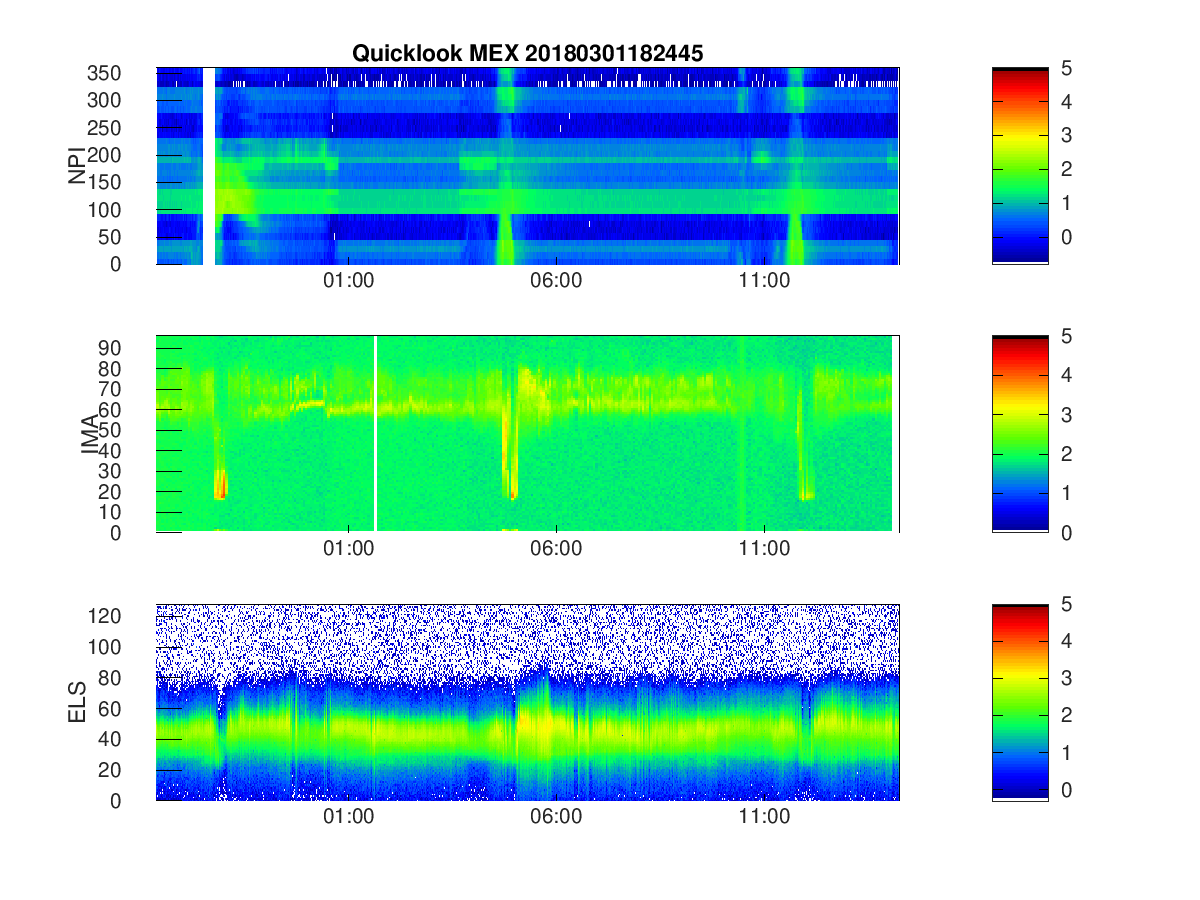Click the 11:00 time label under ELS plot
The height and width of the screenshot is (900, 1200).
(764, 817)
